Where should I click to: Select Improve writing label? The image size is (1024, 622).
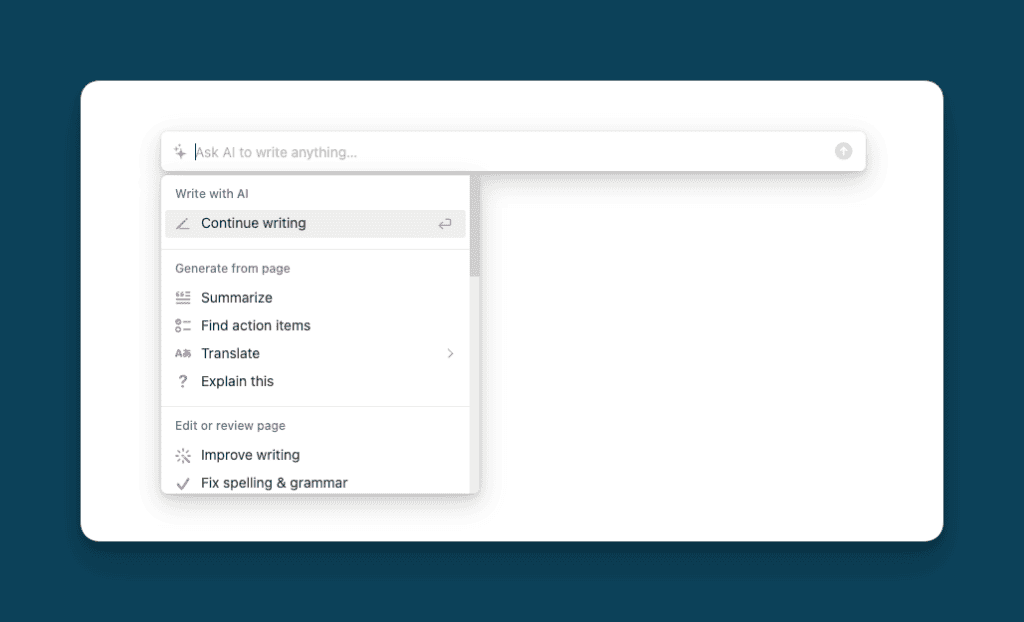pos(250,456)
